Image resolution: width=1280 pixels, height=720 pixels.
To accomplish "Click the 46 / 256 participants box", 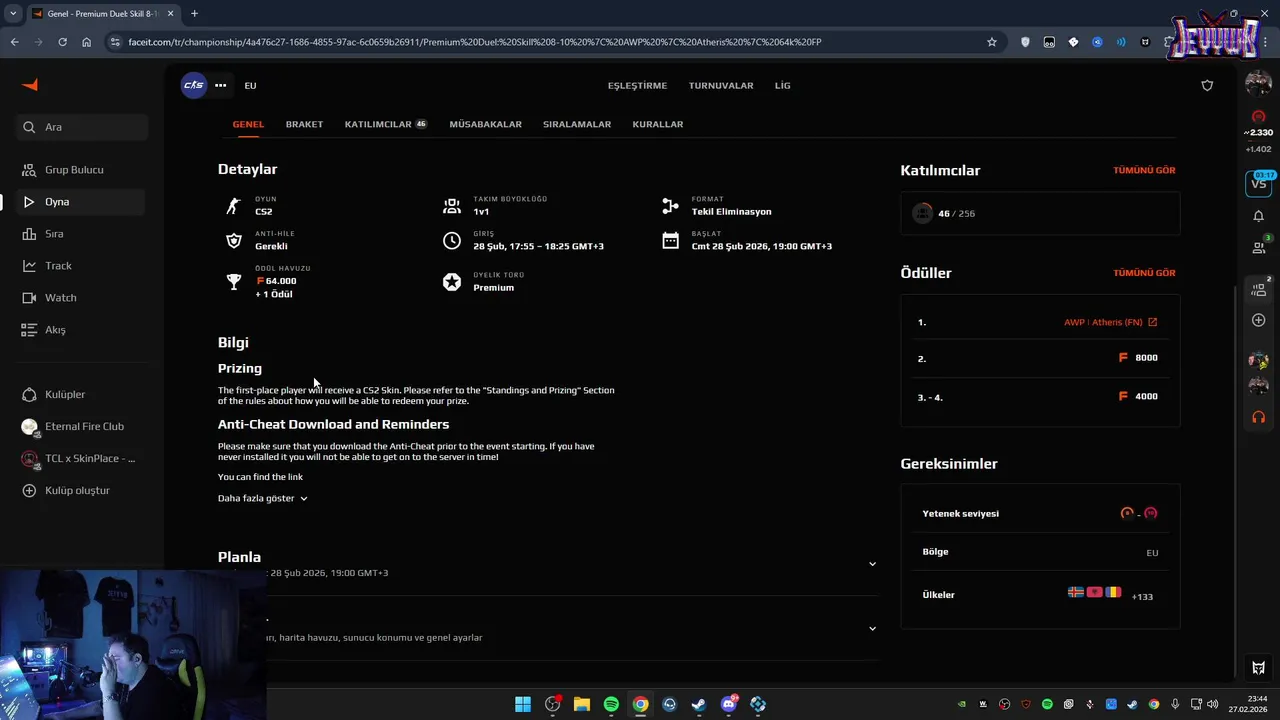I will (x=1040, y=213).
